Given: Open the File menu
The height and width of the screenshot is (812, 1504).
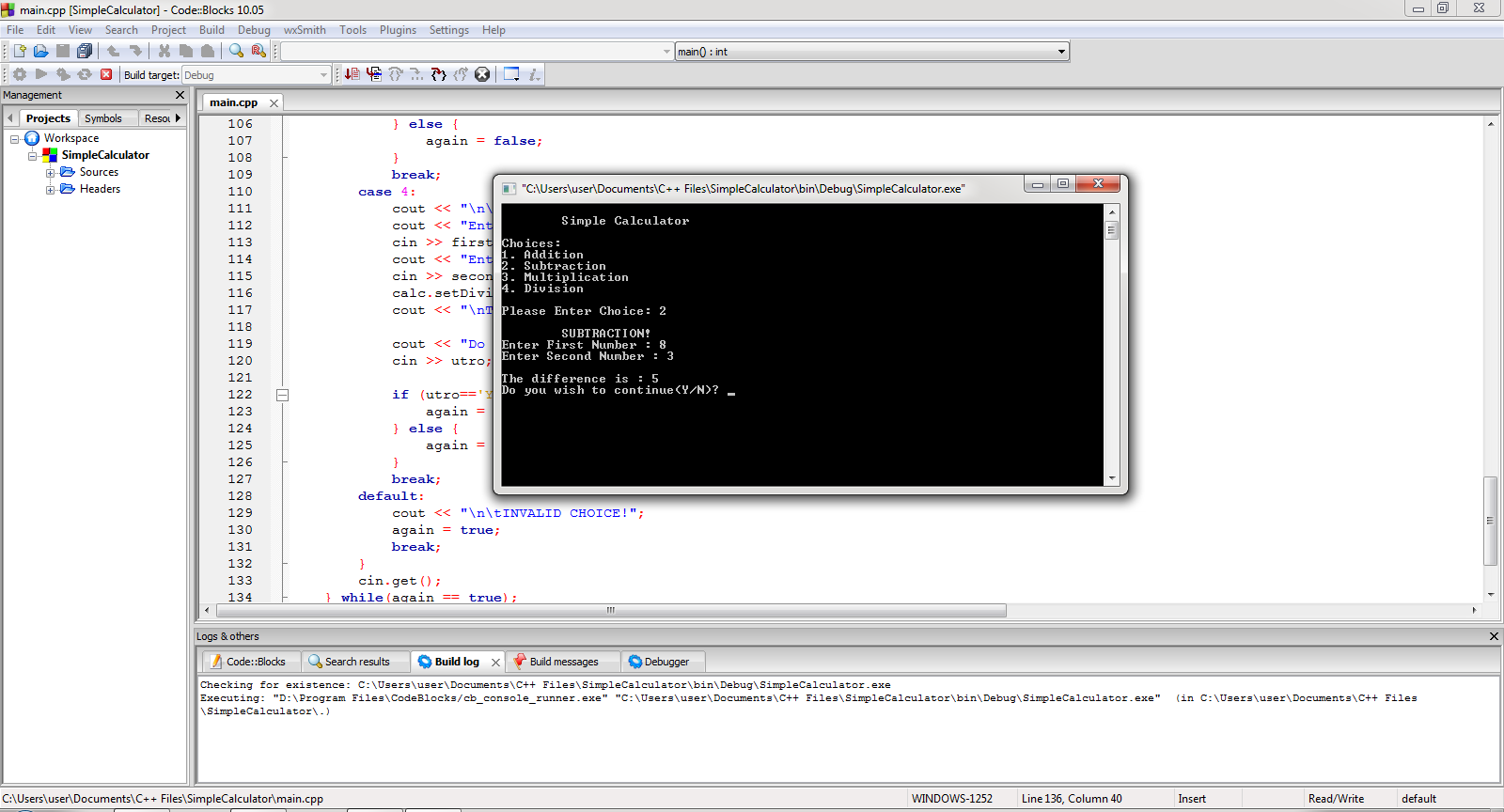Looking at the screenshot, I should point(15,30).
